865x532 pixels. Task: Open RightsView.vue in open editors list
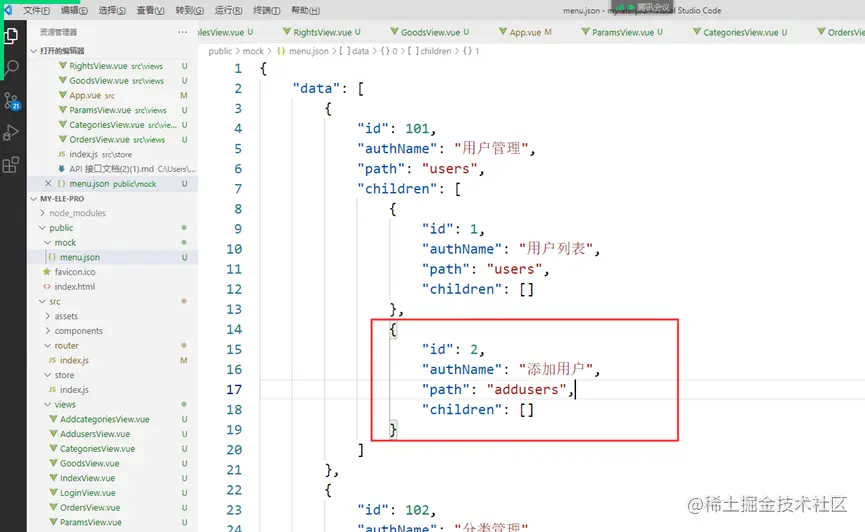113,66
